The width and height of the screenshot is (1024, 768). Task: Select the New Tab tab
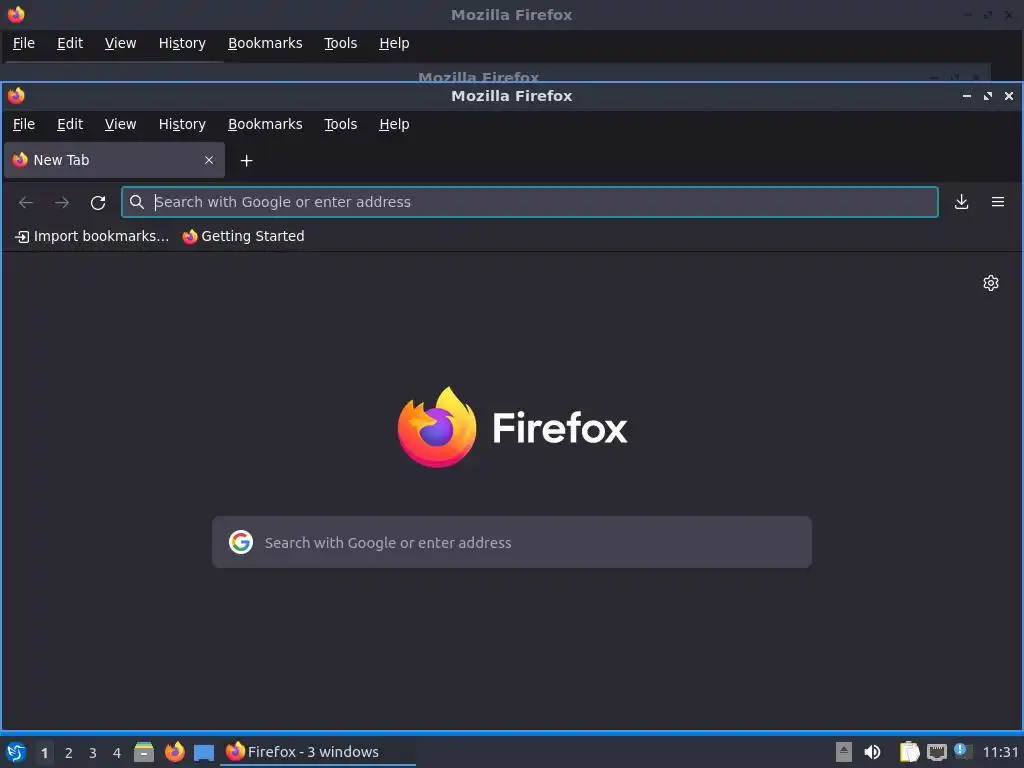point(114,160)
